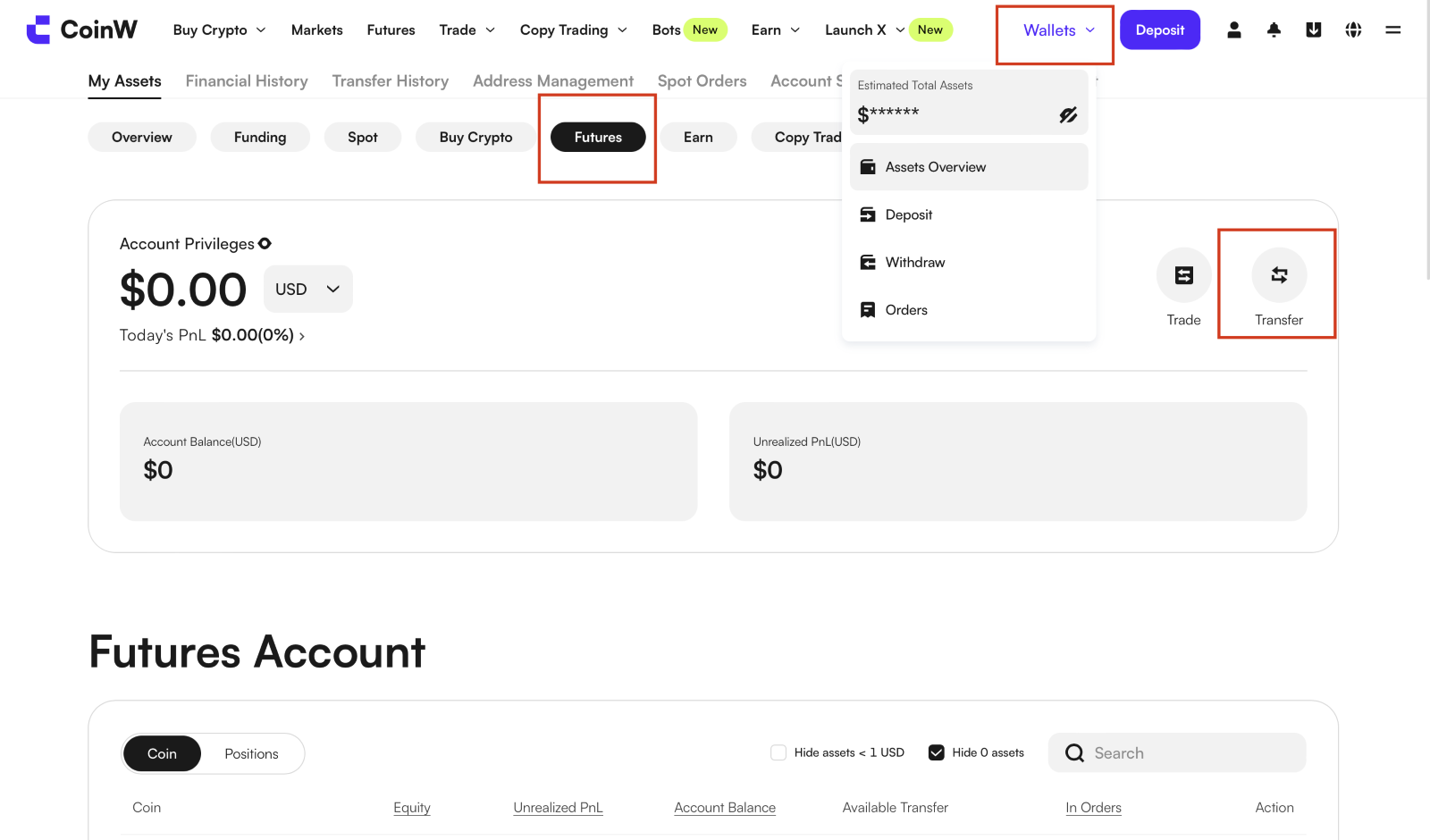Choose Deposit from Wallets menu
Screen dimensions: 1430x840
[x=969, y=214]
